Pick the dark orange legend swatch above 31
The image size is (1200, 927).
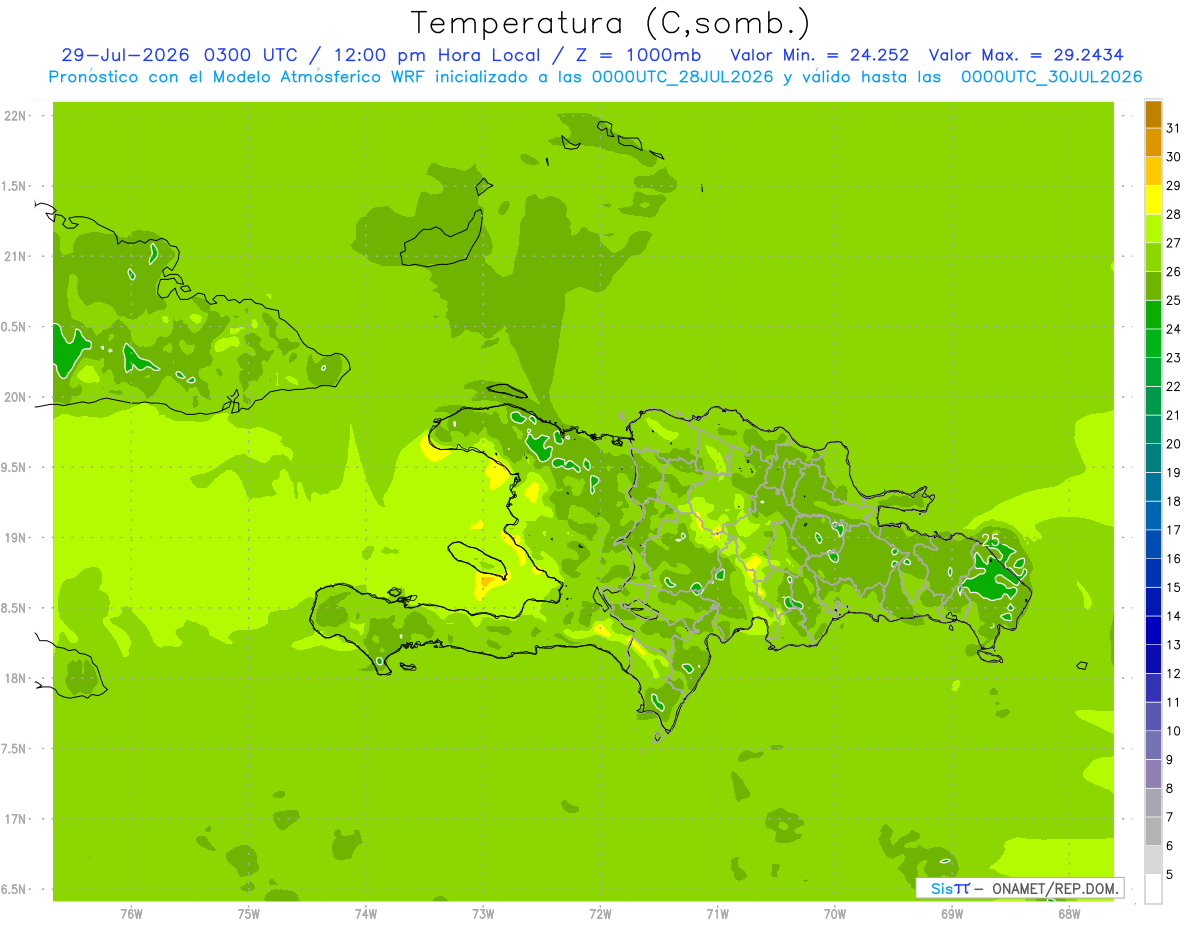[x=1153, y=114]
